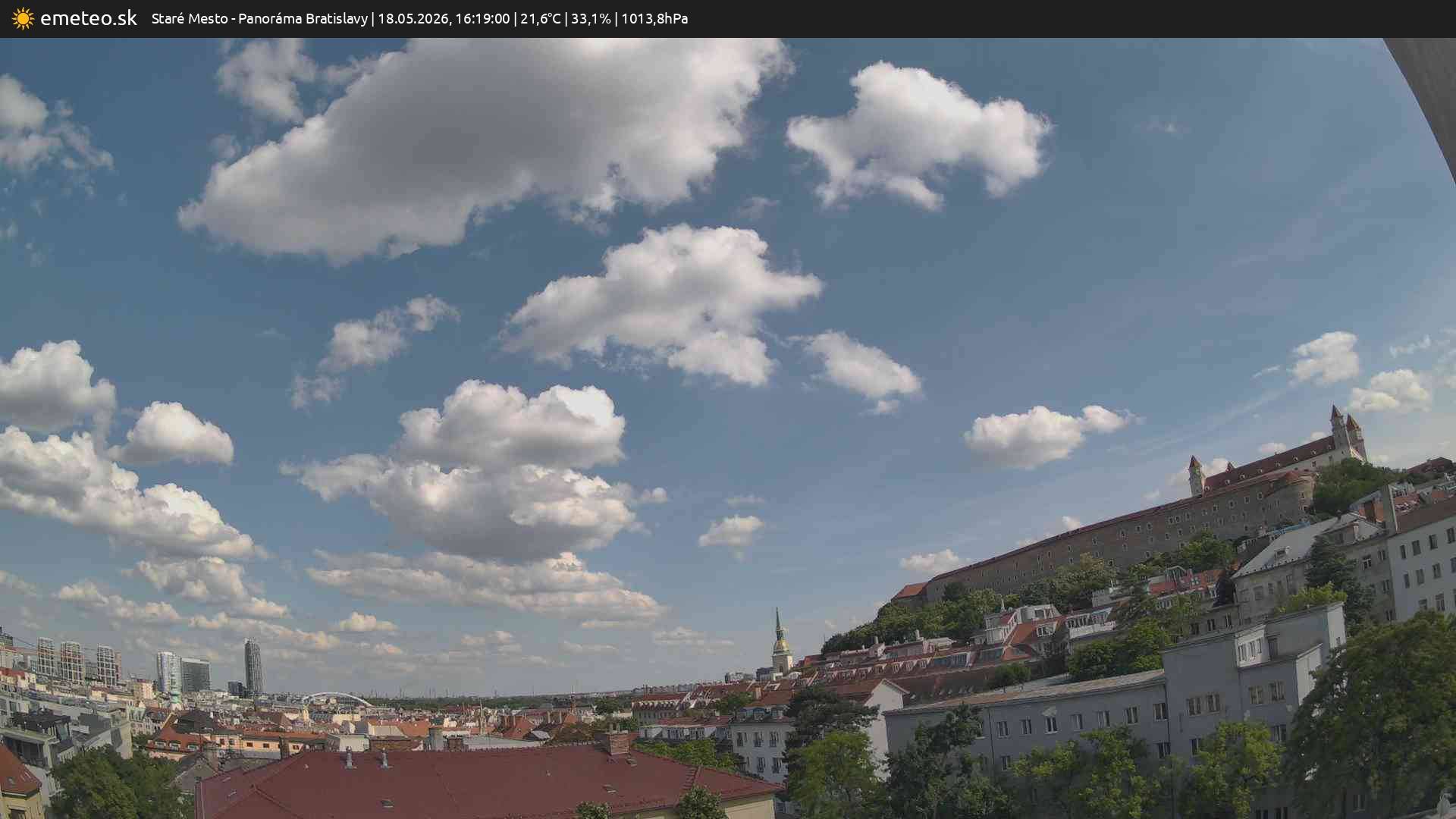Click the temperature reading 21,6°C

[x=541, y=18]
